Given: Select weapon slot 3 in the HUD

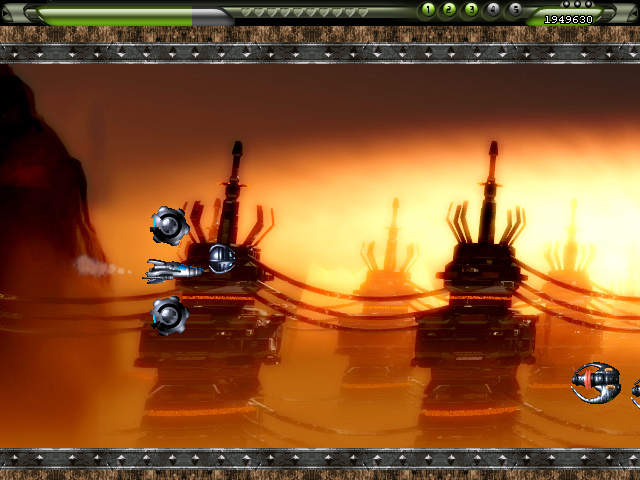Looking at the screenshot, I should 471,10.
